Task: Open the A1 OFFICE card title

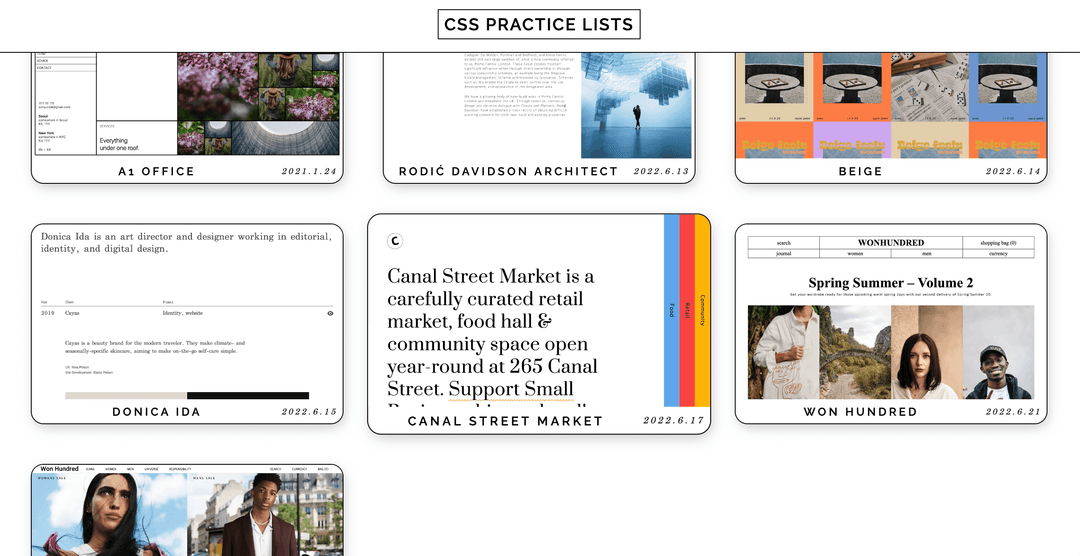Action: click(x=156, y=172)
